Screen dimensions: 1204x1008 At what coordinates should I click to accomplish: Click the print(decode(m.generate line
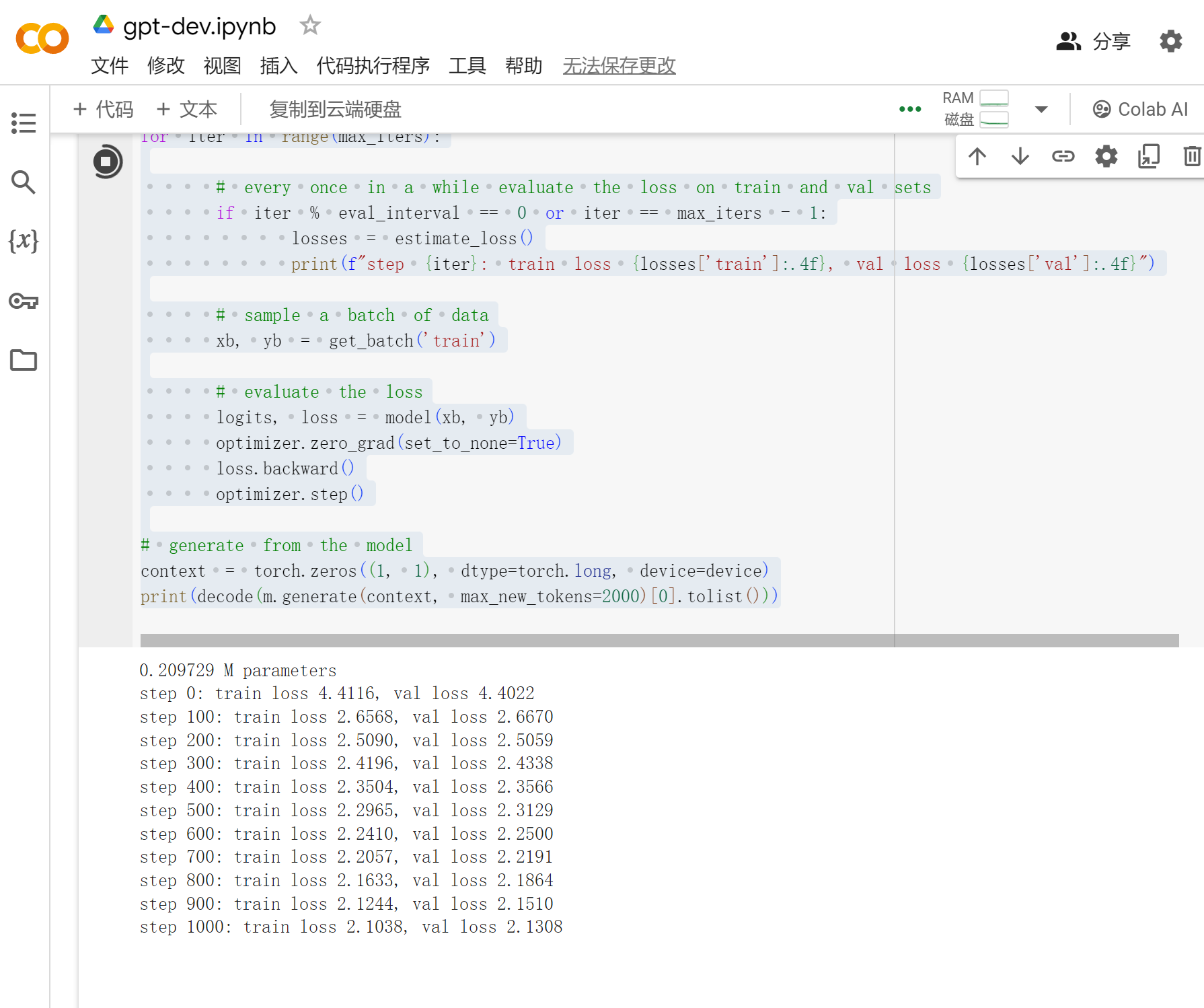coord(459,596)
